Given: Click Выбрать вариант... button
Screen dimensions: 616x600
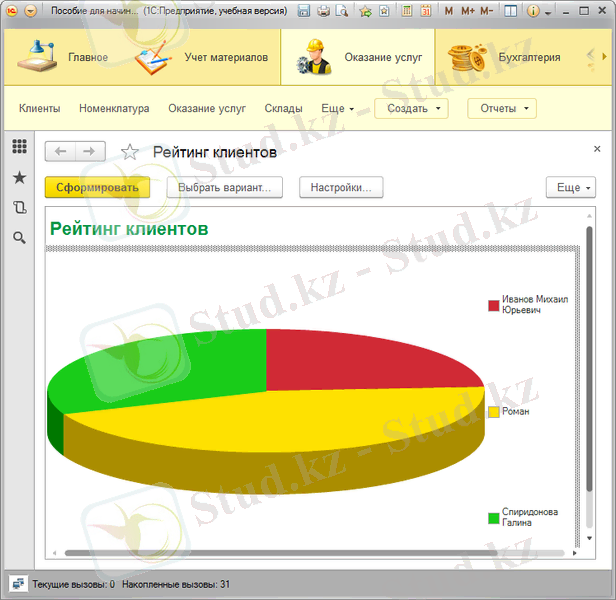Looking at the screenshot, I should 225,187.
